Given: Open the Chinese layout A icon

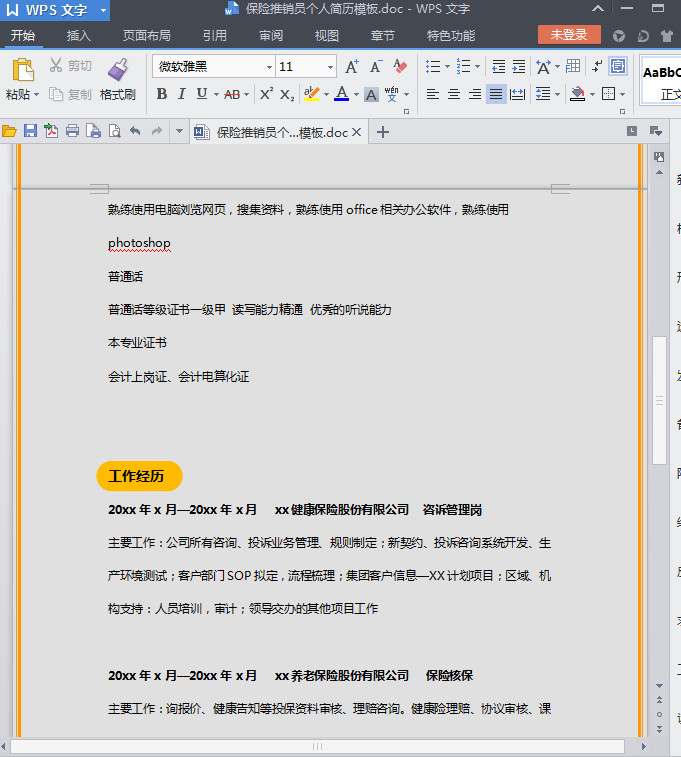Looking at the screenshot, I should tap(543, 67).
